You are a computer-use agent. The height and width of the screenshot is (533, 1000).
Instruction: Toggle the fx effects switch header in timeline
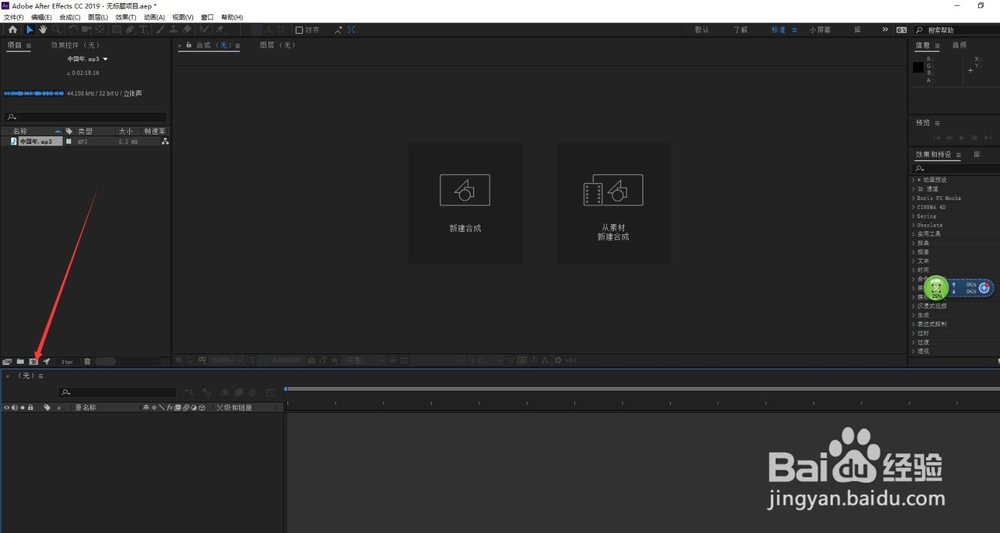tap(170, 407)
